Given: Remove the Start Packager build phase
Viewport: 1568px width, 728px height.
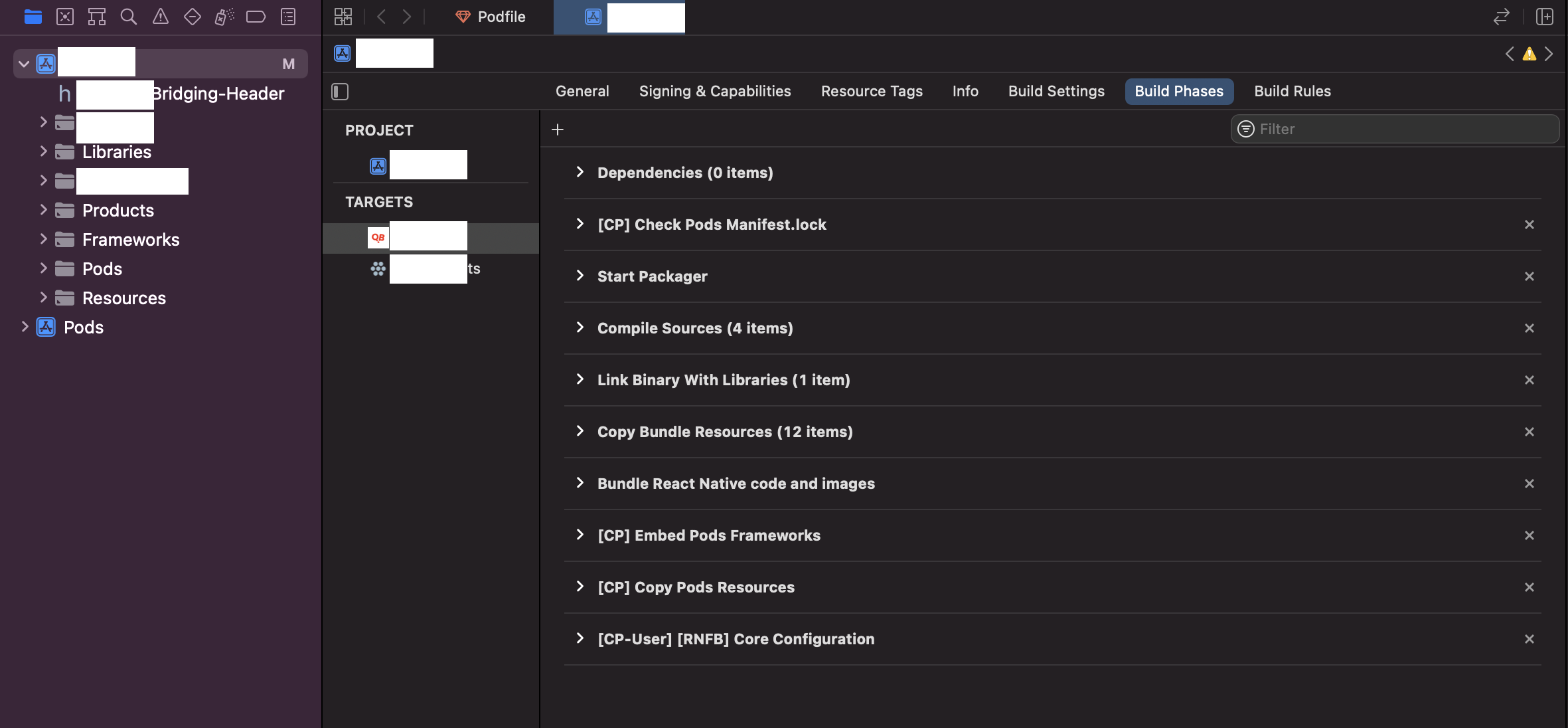Looking at the screenshot, I should point(1529,276).
